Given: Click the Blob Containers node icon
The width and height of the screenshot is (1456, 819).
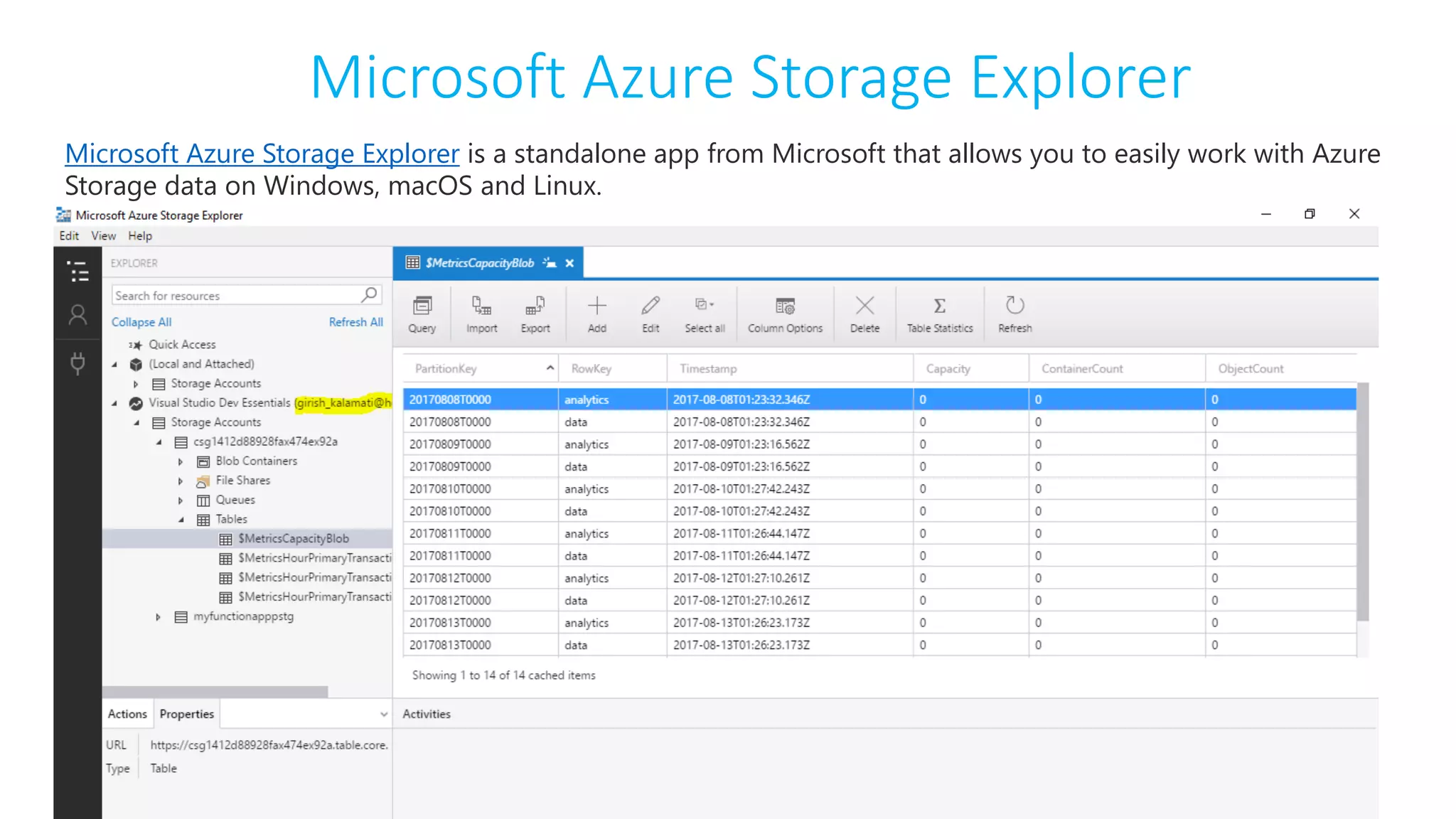Looking at the screenshot, I should [x=203, y=461].
